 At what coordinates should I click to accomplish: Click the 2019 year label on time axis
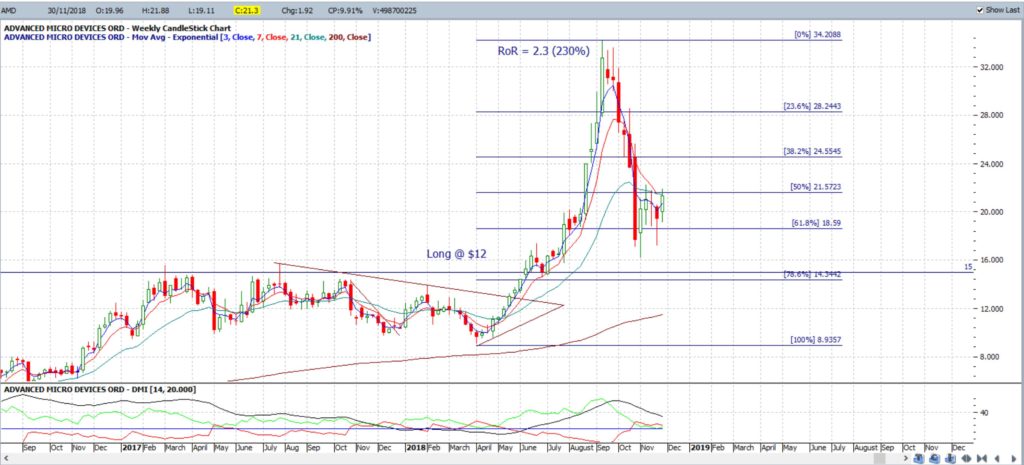coord(700,448)
